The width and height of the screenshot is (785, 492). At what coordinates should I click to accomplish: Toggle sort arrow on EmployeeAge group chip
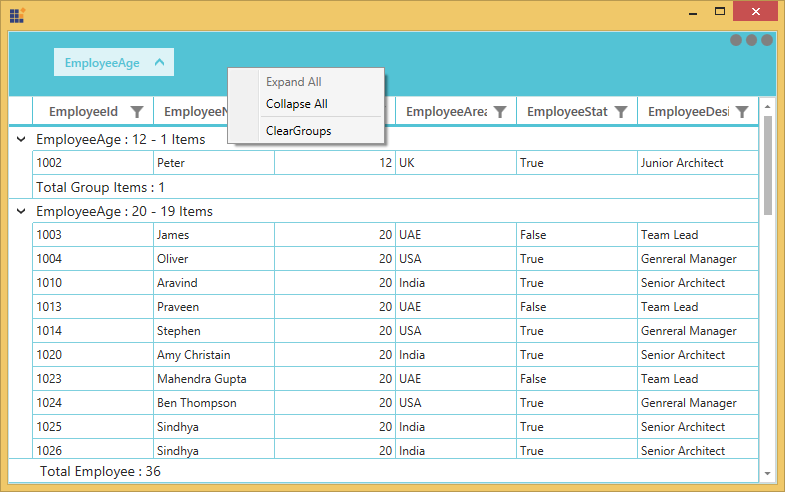click(x=159, y=63)
